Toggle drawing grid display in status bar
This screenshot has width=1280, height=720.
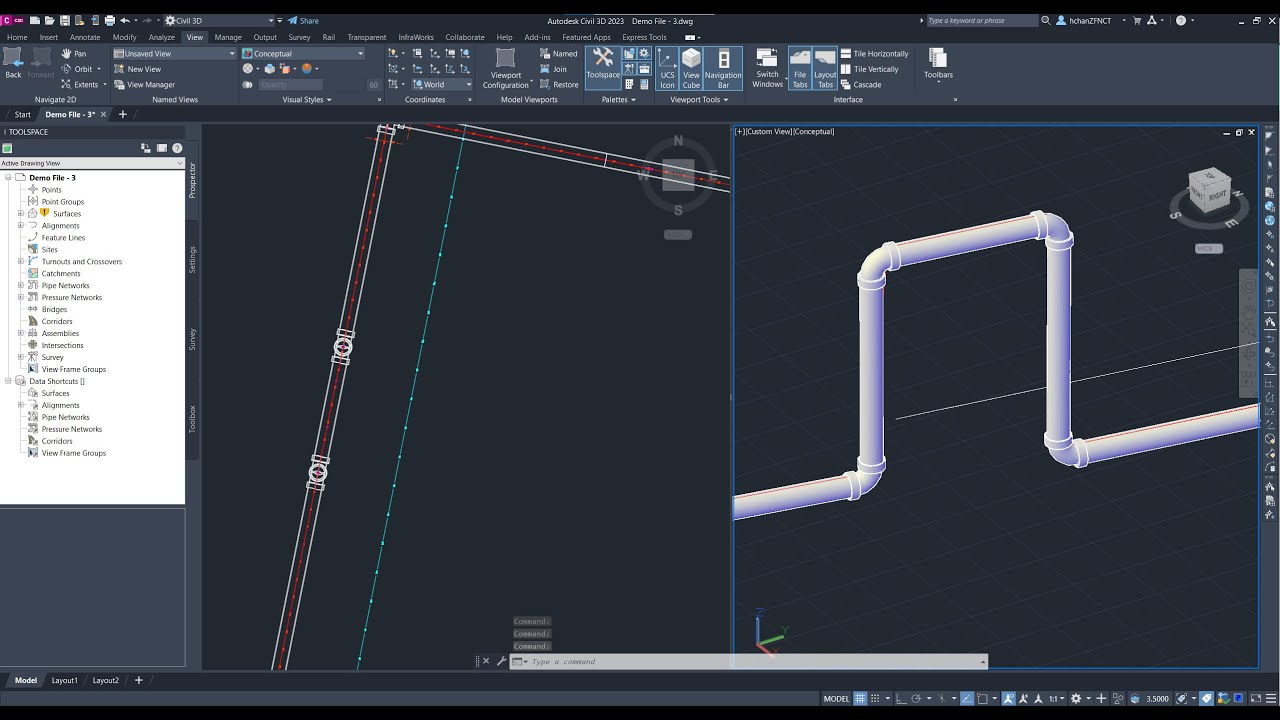860,699
